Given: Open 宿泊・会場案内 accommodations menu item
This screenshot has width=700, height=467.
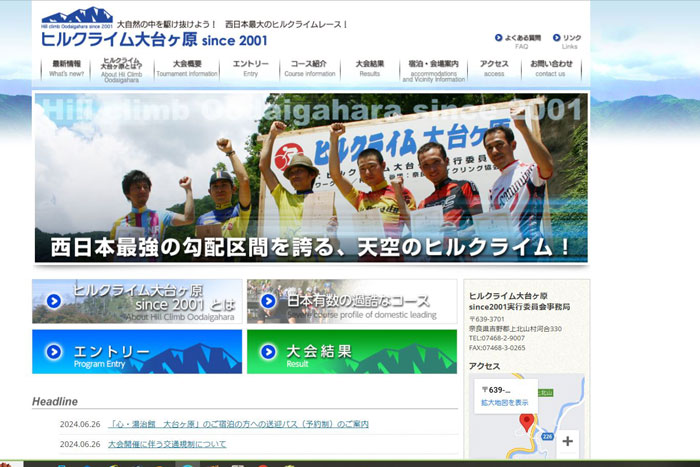Looking at the screenshot, I should (433, 69).
